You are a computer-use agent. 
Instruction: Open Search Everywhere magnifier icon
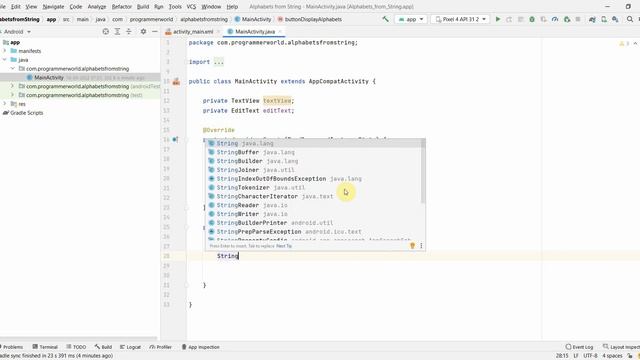(630, 19)
